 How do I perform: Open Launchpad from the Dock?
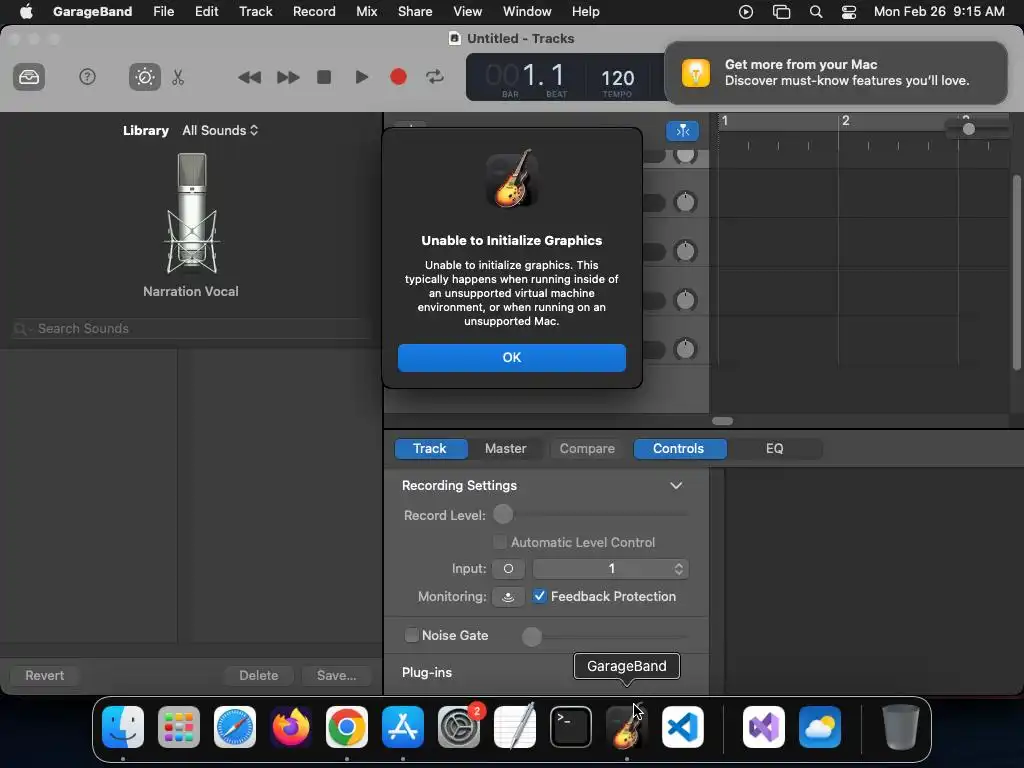[179, 726]
